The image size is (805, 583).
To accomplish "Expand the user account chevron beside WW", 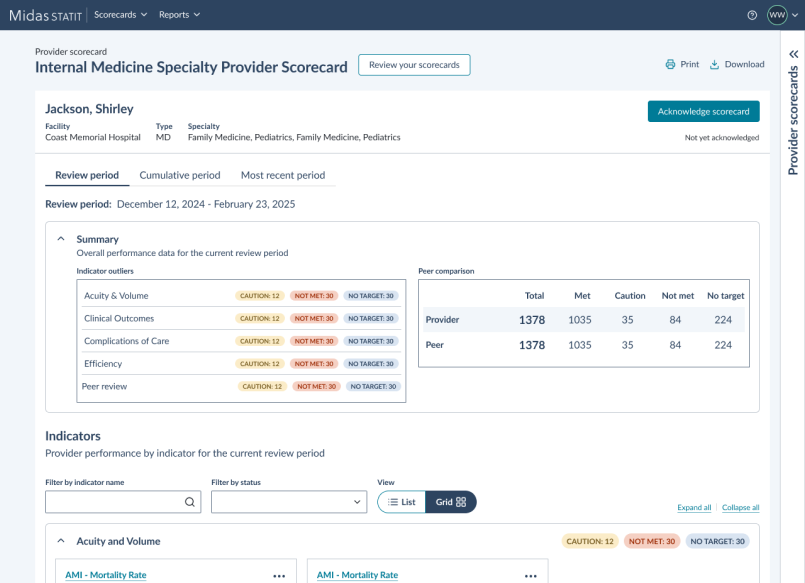I will tap(795, 15).
